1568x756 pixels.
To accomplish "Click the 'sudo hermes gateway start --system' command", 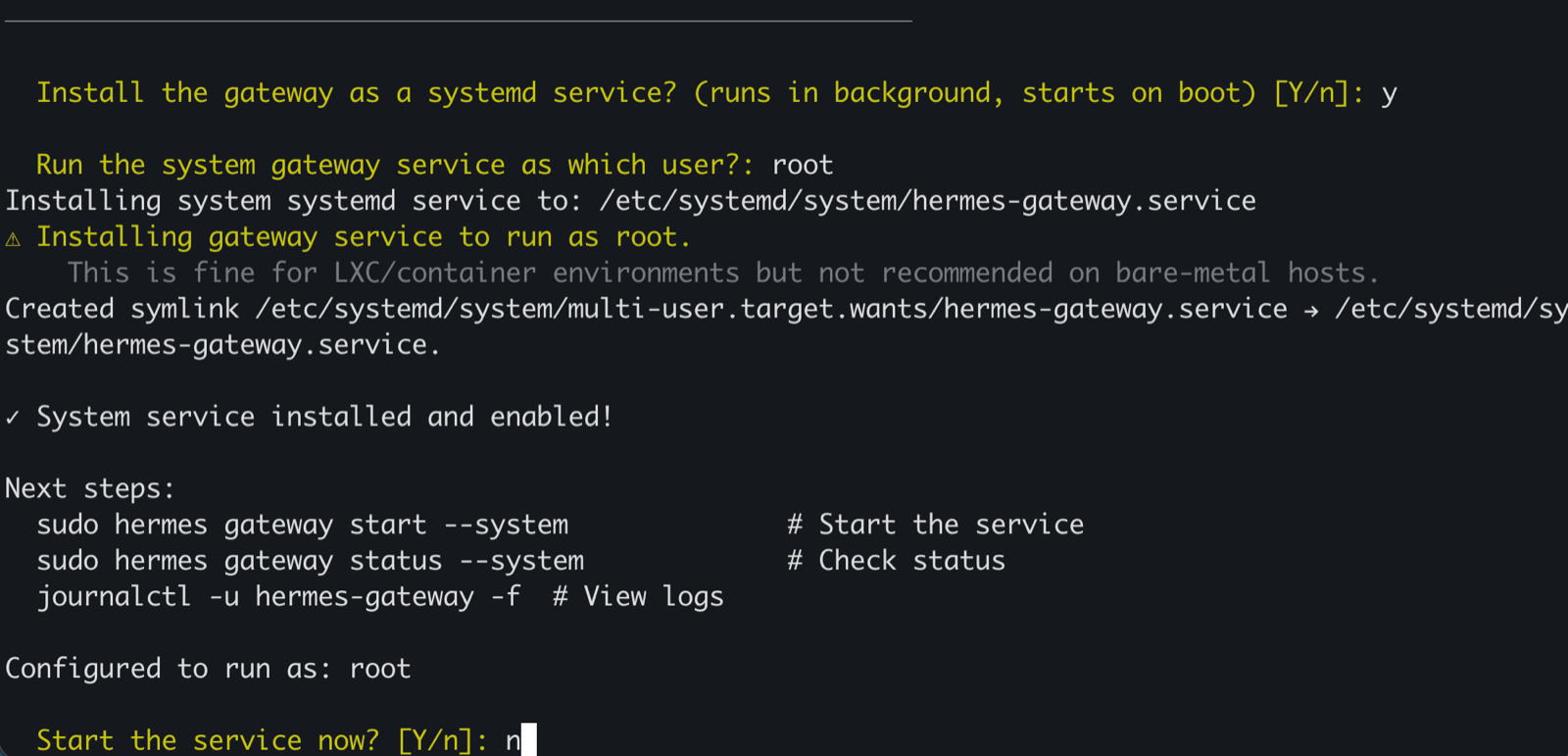I will [x=302, y=525].
